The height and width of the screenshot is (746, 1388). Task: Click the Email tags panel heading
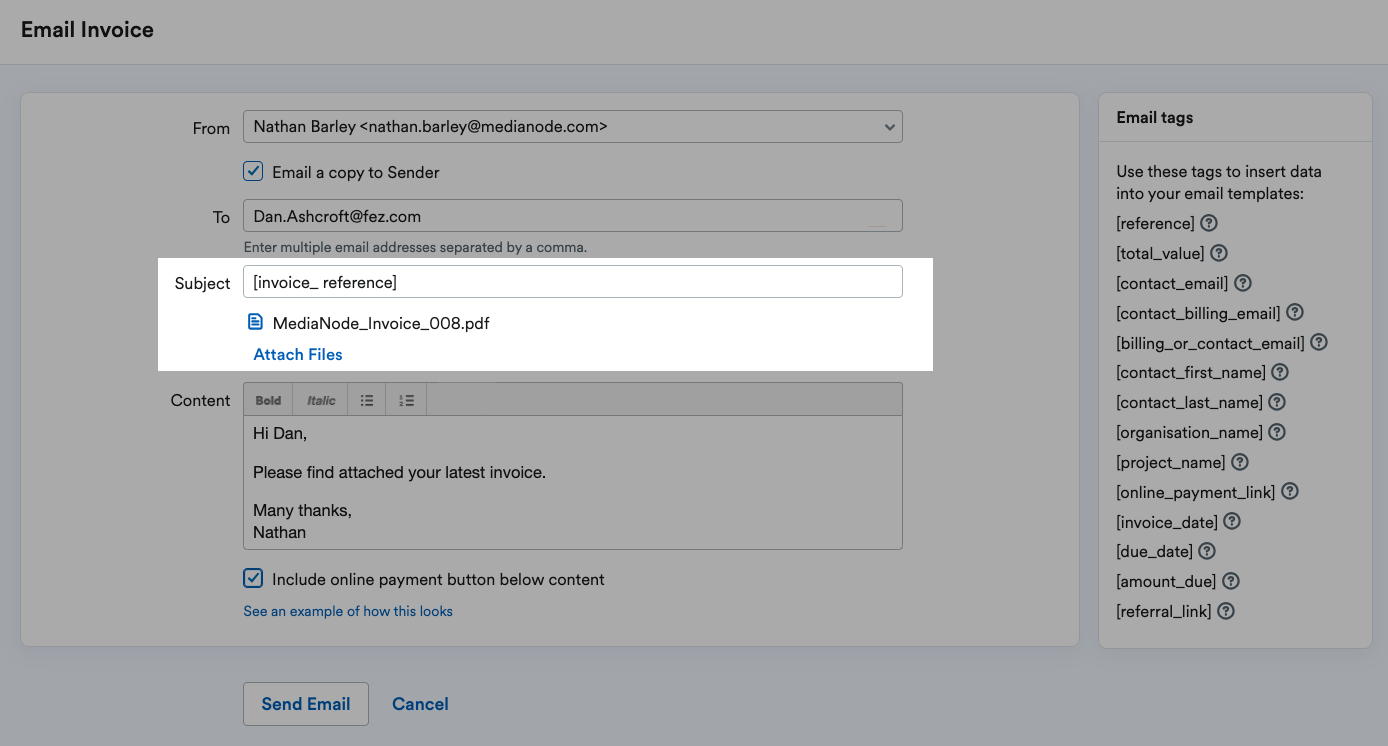1154,117
